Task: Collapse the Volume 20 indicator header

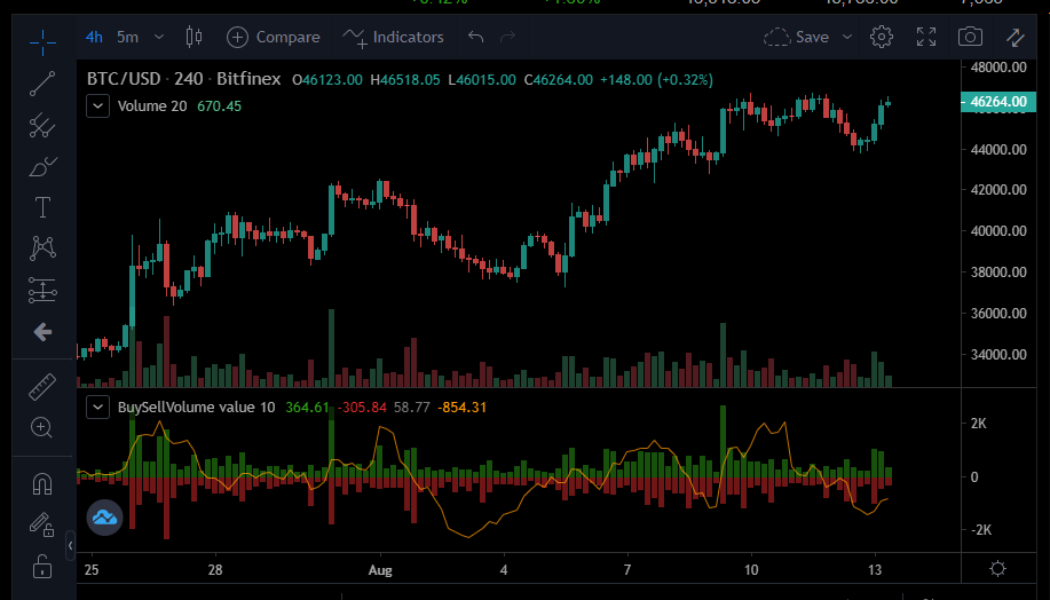Action: (x=97, y=105)
